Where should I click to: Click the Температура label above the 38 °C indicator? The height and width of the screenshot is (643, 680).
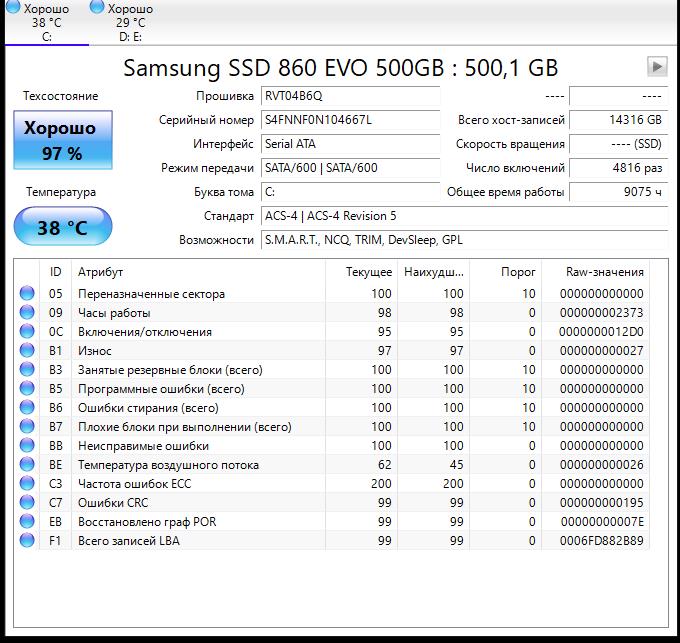tap(61, 192)
